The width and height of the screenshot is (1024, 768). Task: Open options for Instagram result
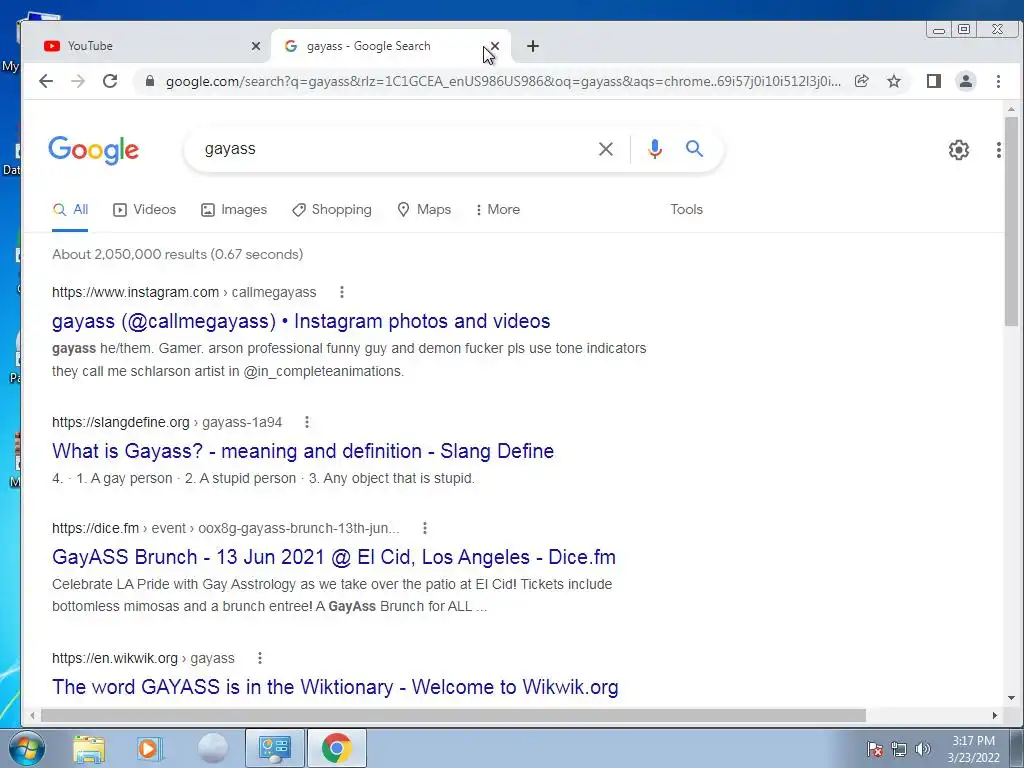[x=342, y=292]
